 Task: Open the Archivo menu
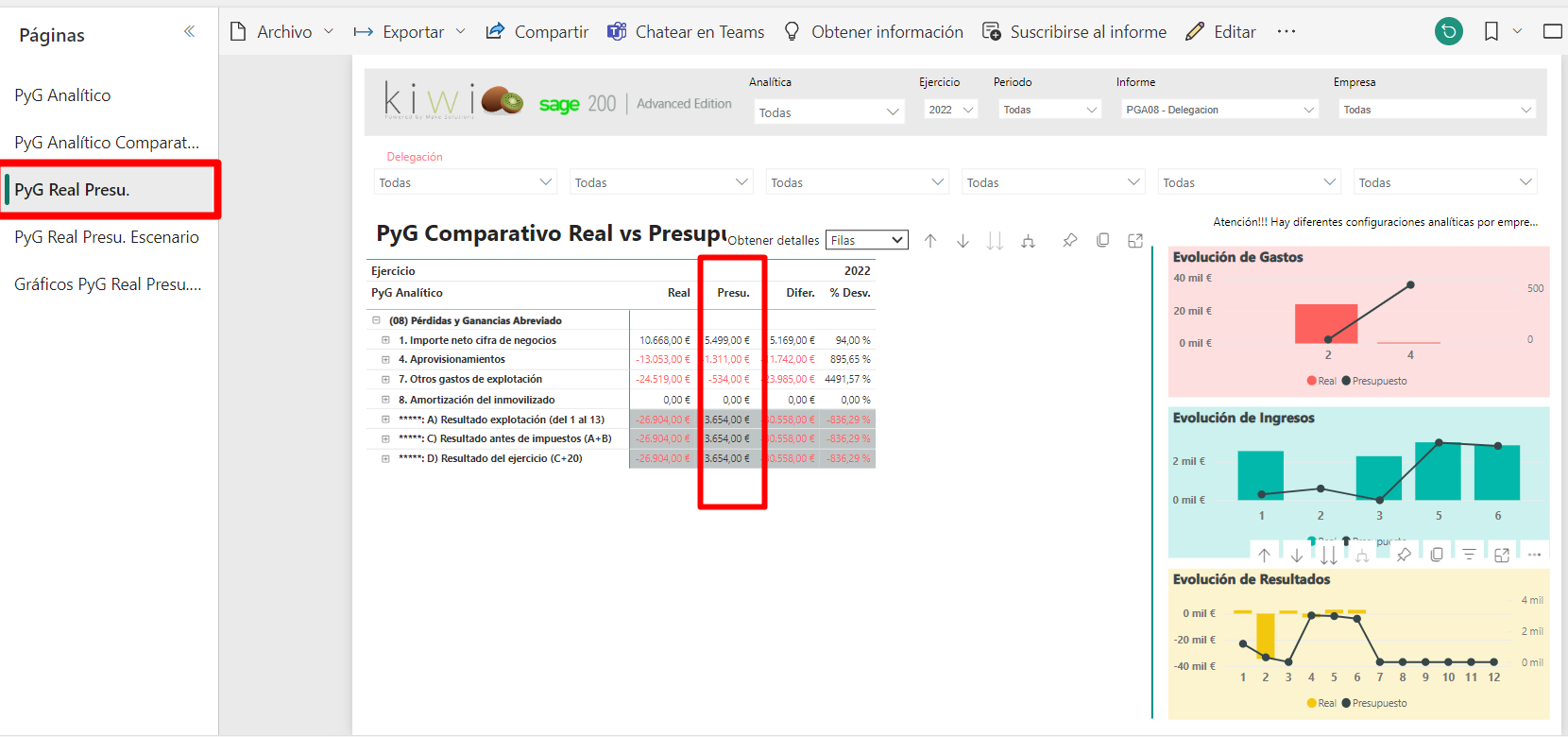[x=281, y=31]
